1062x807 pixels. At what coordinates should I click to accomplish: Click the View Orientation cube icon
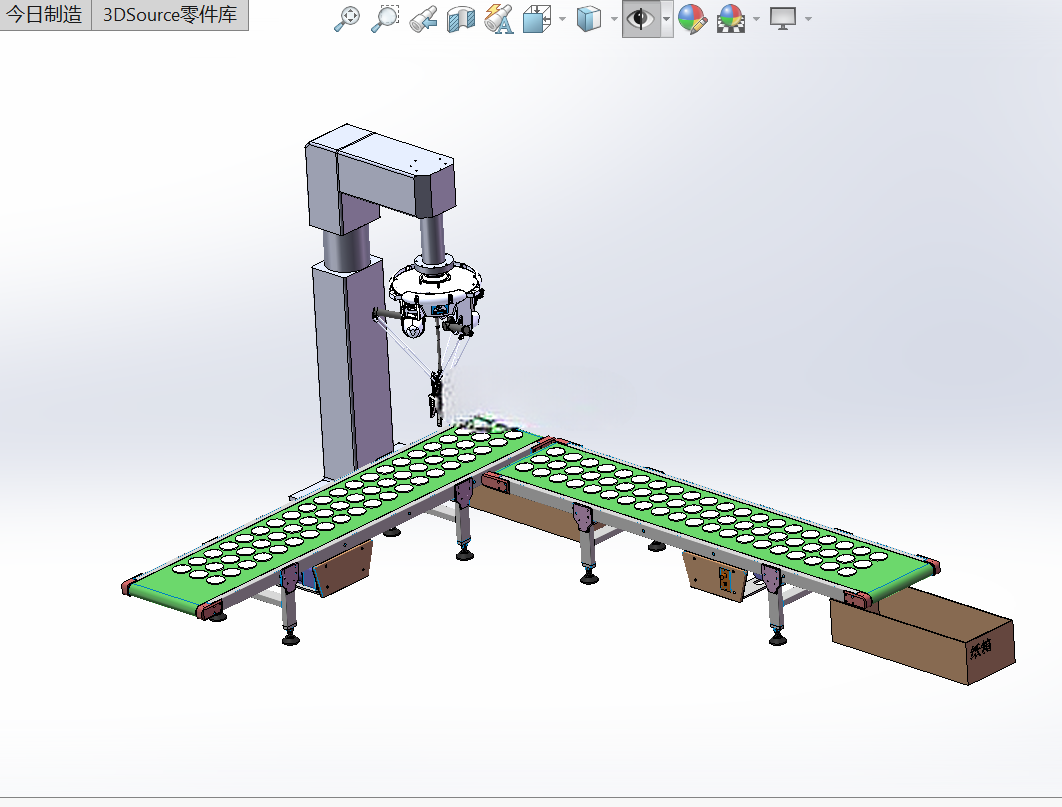[537, 19]
